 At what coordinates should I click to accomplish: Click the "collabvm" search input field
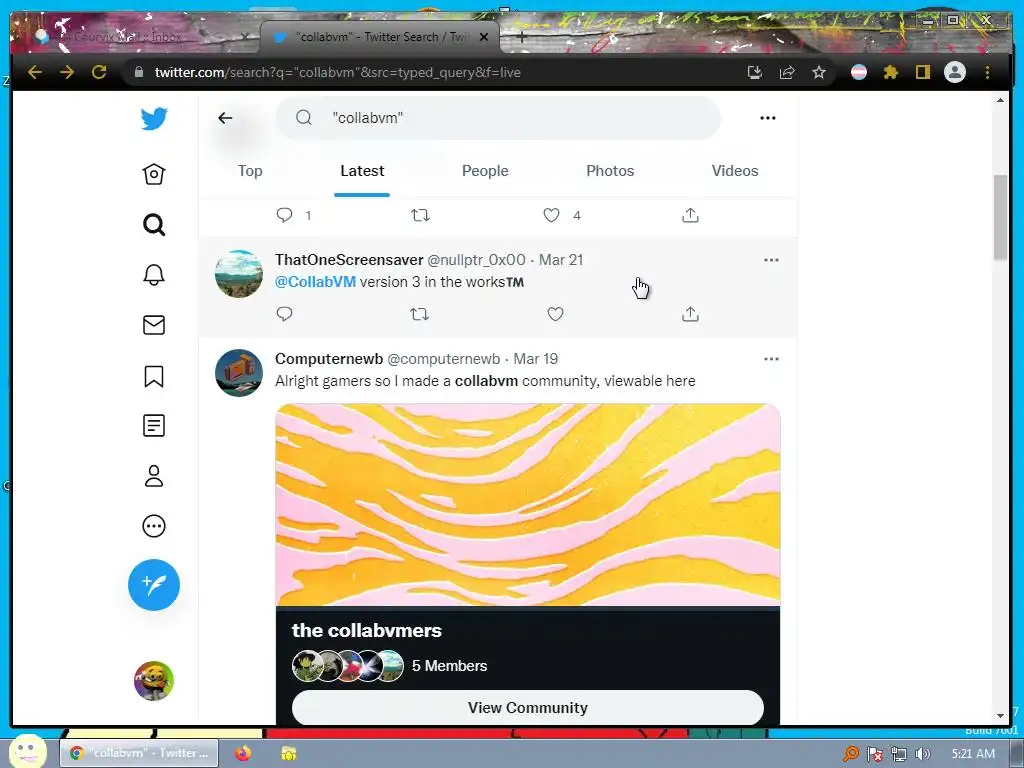(498, 118)
